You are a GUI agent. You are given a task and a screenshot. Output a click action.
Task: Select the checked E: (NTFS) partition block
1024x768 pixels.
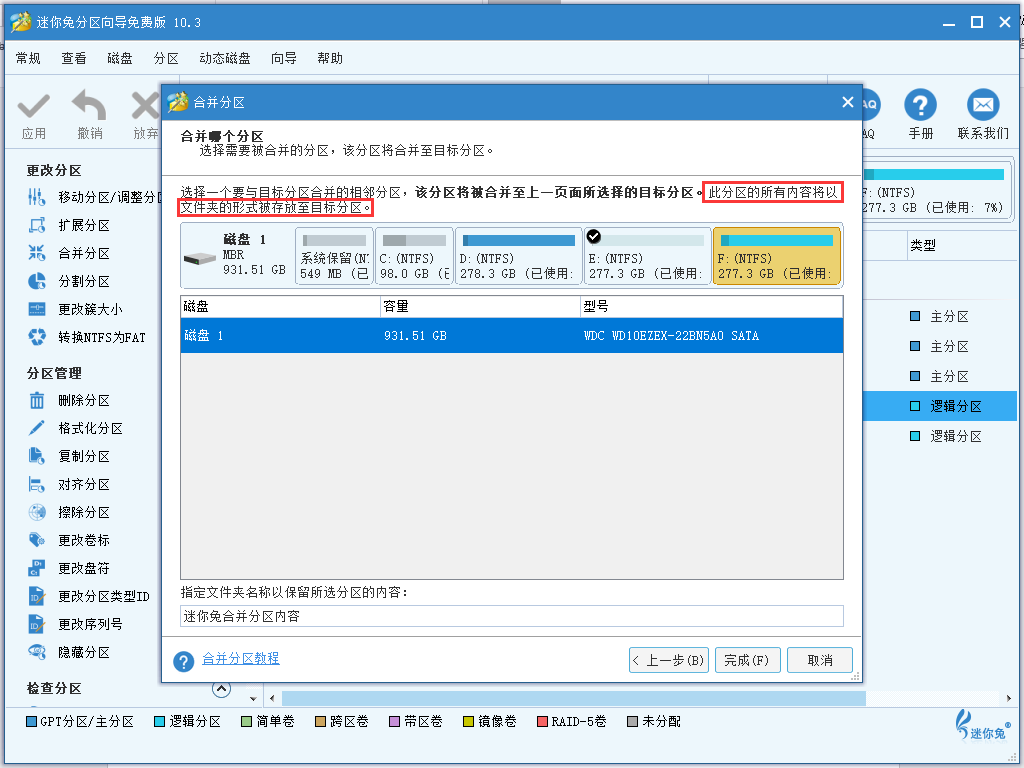[x=647, y=257]
